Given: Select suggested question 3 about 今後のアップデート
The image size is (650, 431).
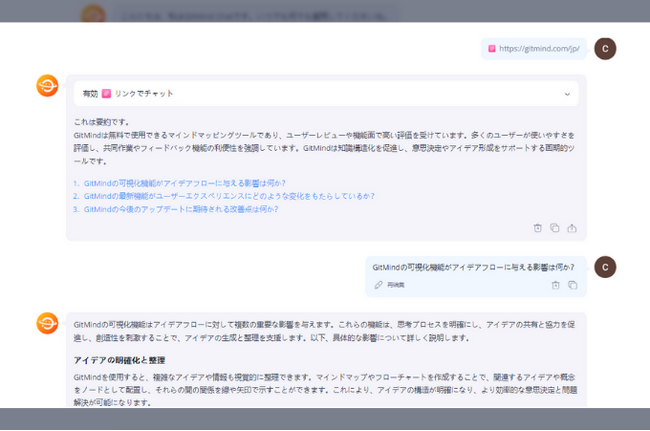Looking at the screenshot, I should 181,209.
